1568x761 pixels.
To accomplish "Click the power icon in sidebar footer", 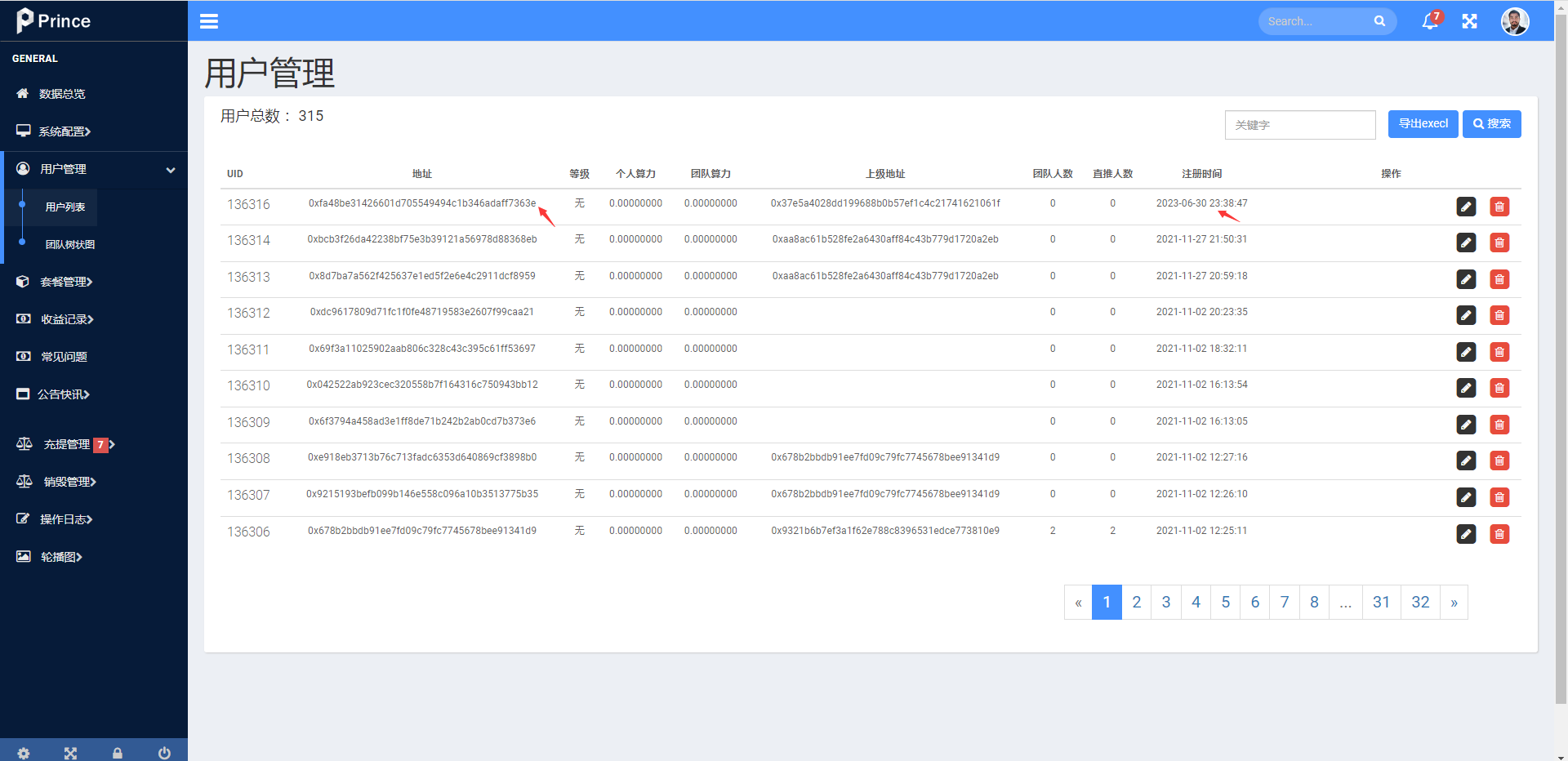I will pos(164,753).
